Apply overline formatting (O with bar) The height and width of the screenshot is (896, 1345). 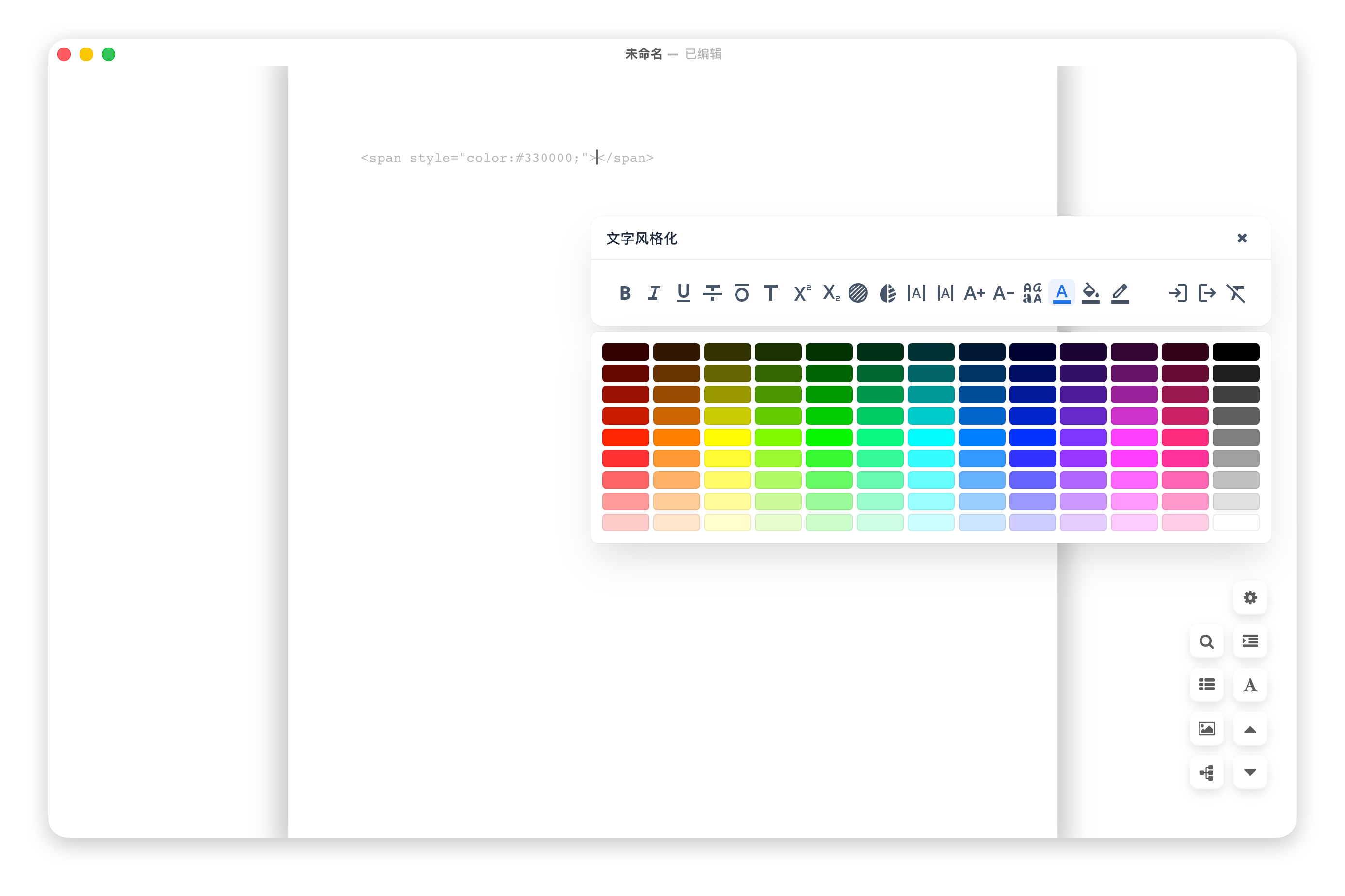pyautogui.click(x=742, y=293)
